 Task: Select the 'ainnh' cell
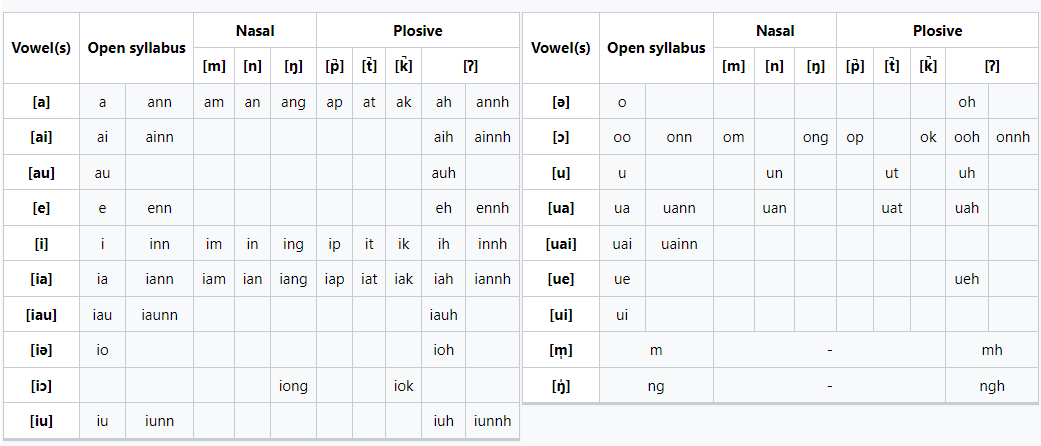492,137
